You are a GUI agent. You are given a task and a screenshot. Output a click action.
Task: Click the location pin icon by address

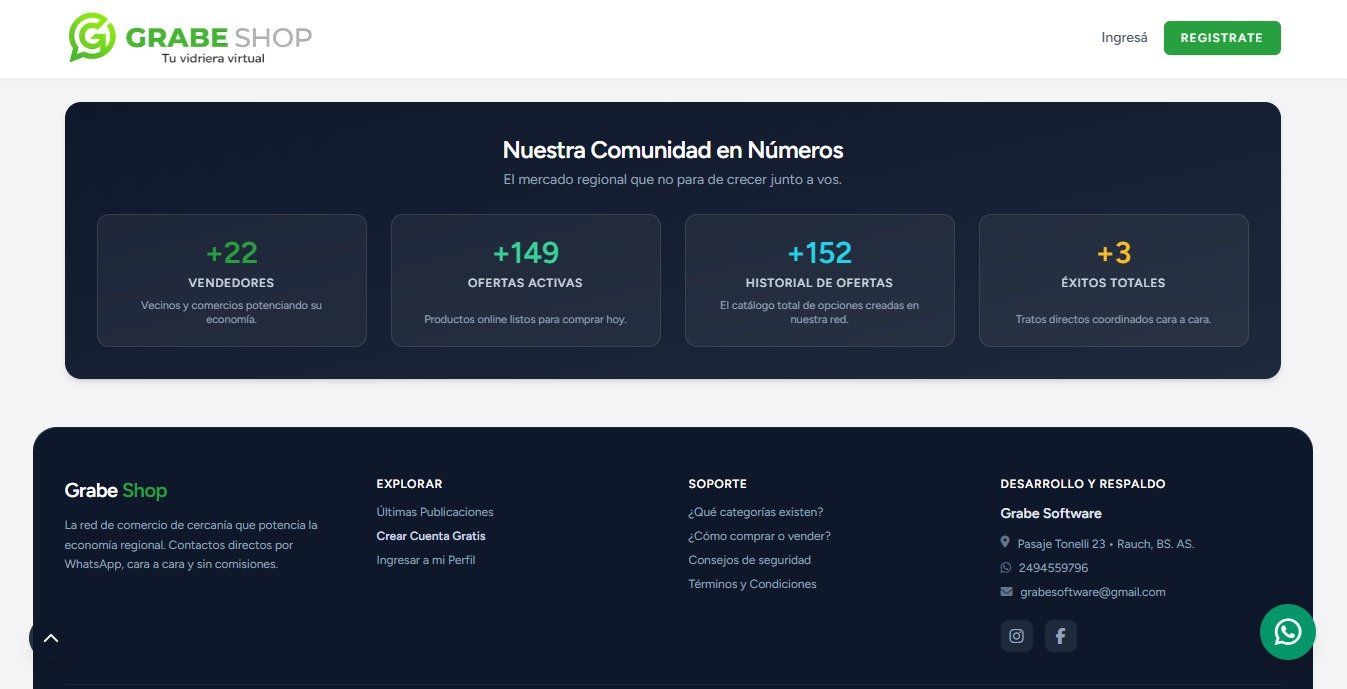(1005, 542)
